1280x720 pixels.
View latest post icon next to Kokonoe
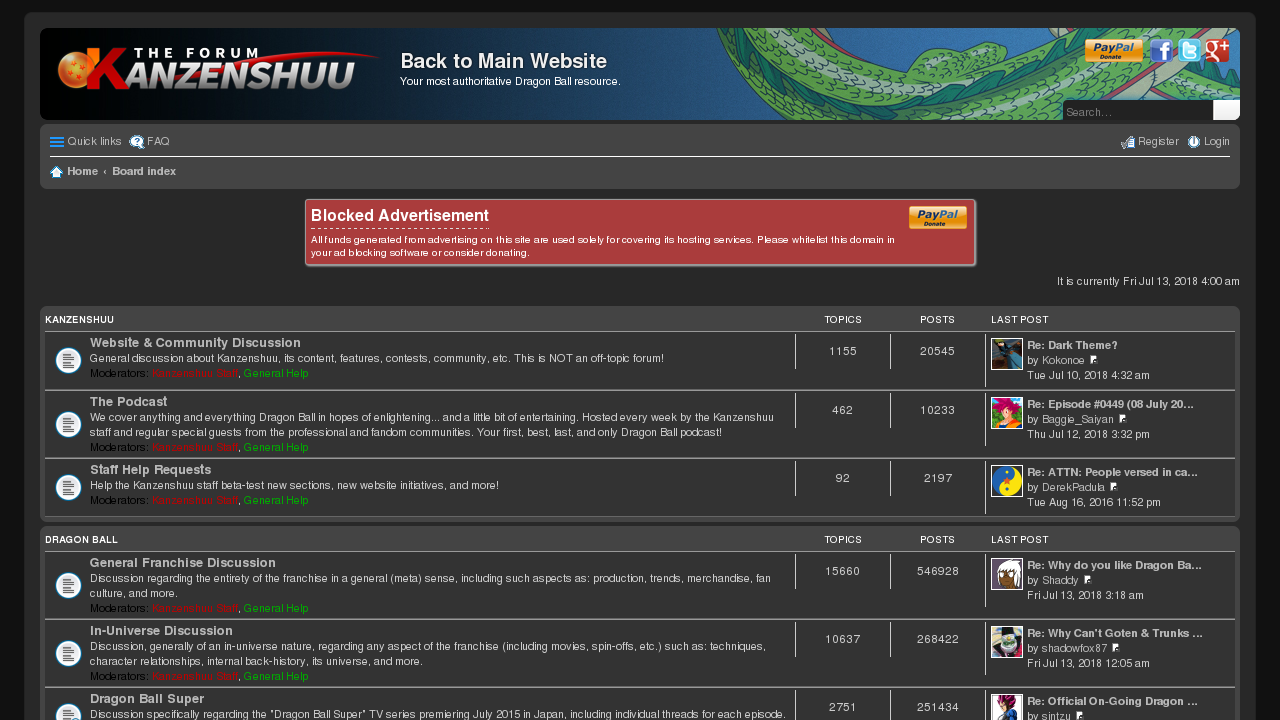pyautogui.click(x=1093, y=360)
